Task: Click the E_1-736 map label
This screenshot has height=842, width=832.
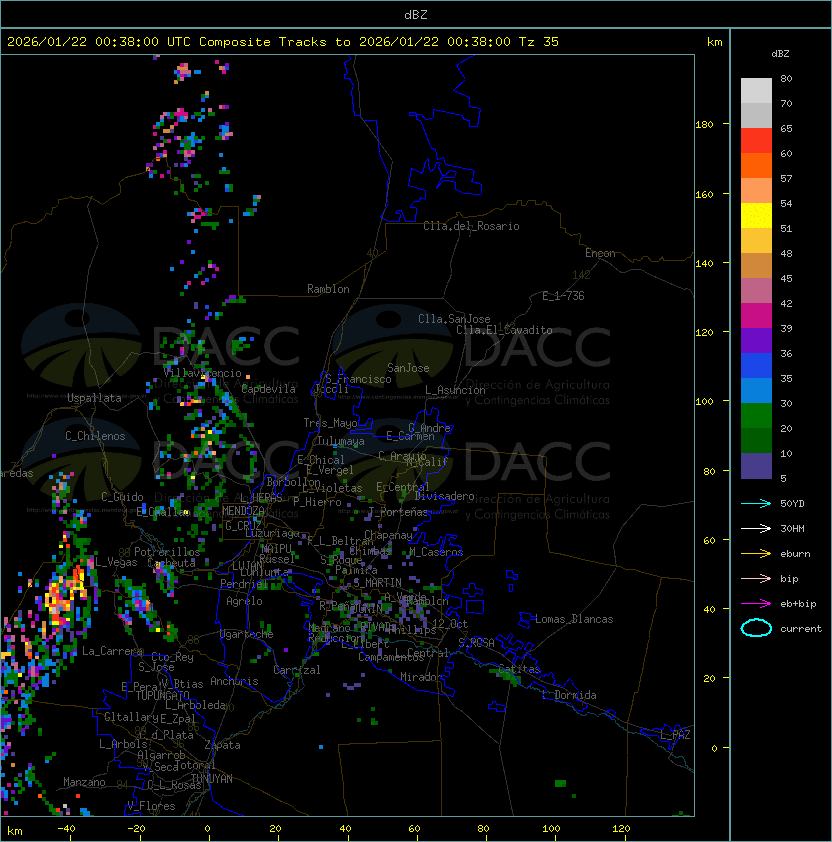Action: (563, 296)
